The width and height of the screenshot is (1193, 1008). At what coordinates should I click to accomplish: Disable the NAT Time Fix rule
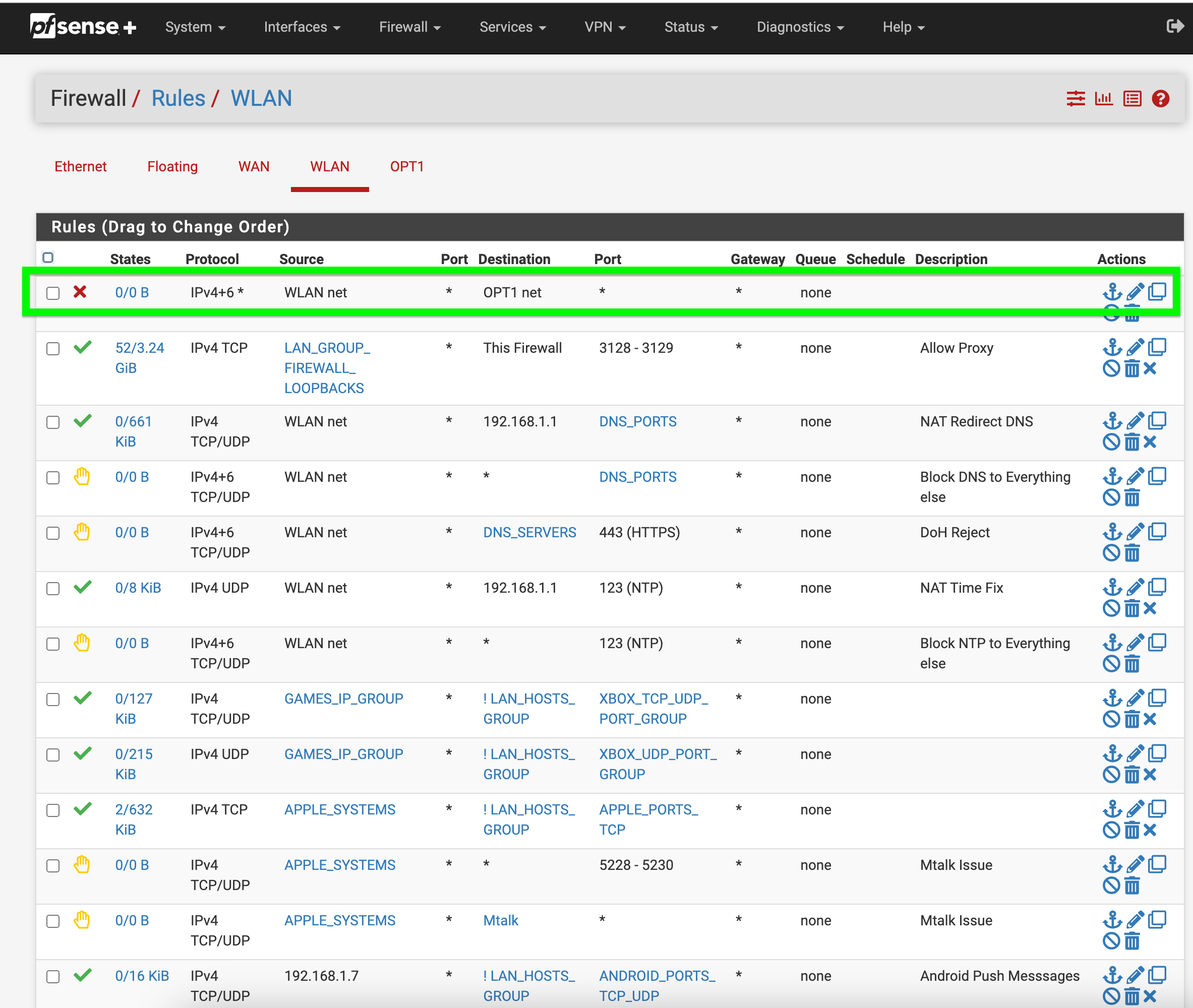click(1111, 608)
